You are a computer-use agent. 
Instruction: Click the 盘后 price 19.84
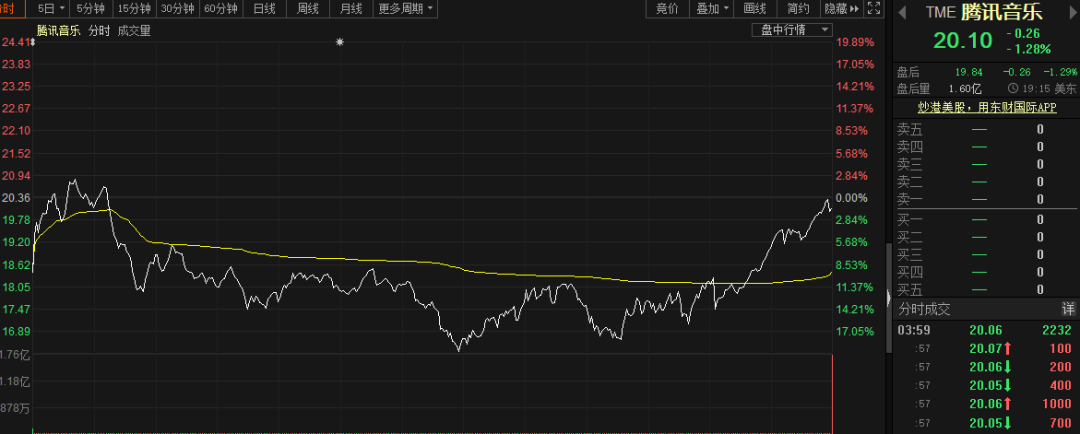968,72
